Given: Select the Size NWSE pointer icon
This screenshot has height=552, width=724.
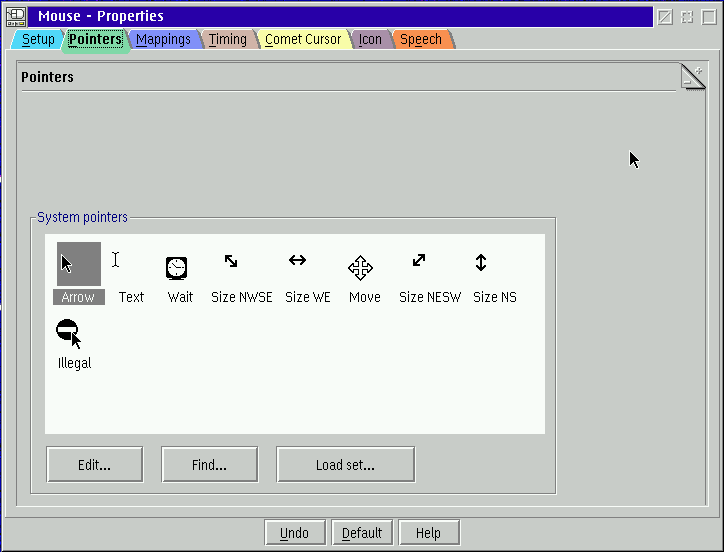Looking at the screenshot, I should (x=231, y=261).
